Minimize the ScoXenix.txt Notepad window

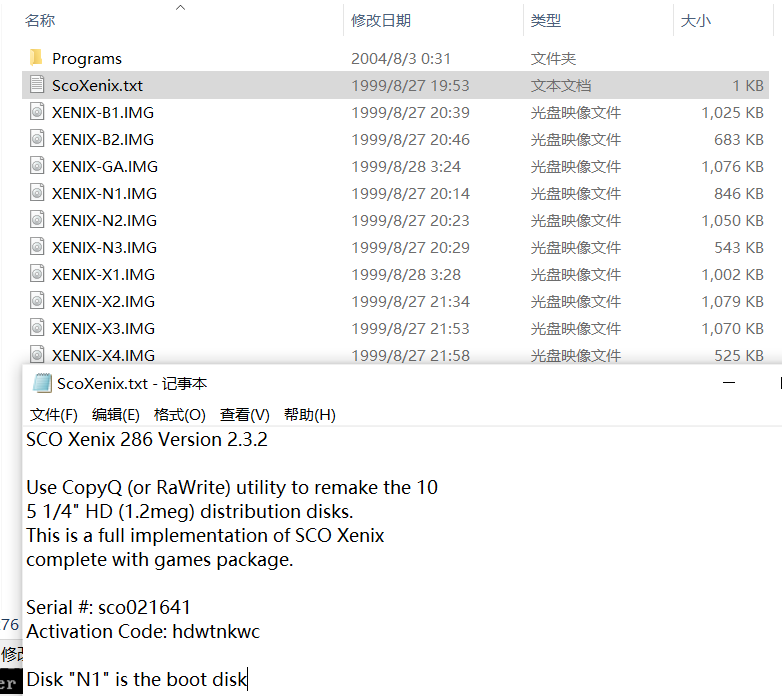tap(729, 382)
